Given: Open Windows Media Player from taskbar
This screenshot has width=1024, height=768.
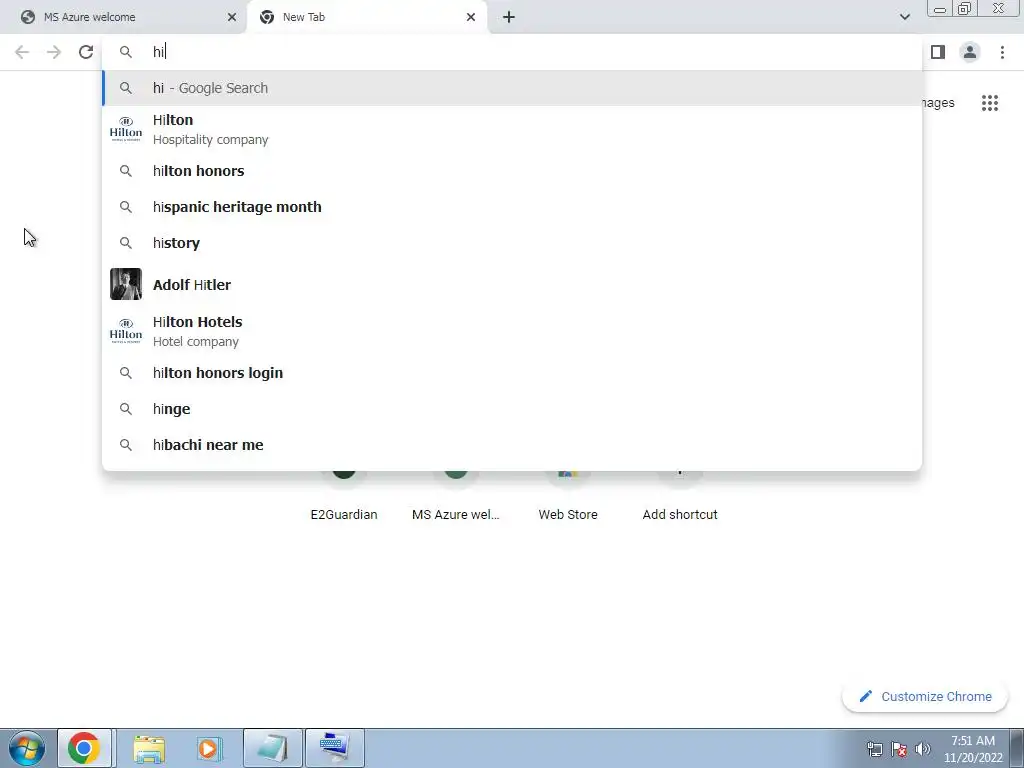Looking at the screenshot, I should pyautogui.click(x=209, y=748).
